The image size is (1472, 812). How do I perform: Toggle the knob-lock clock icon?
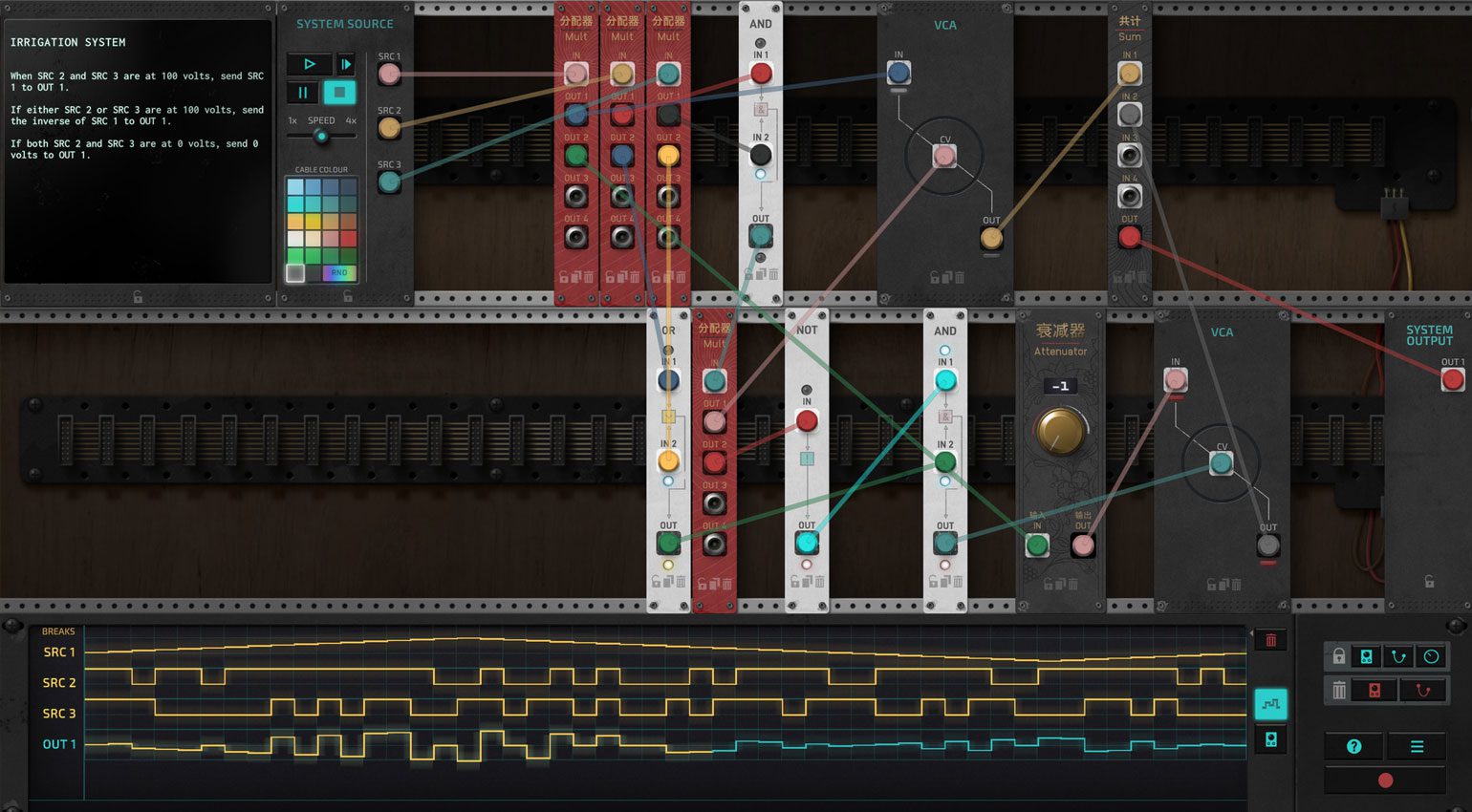pyautogui.click(x=1430, y=656)
